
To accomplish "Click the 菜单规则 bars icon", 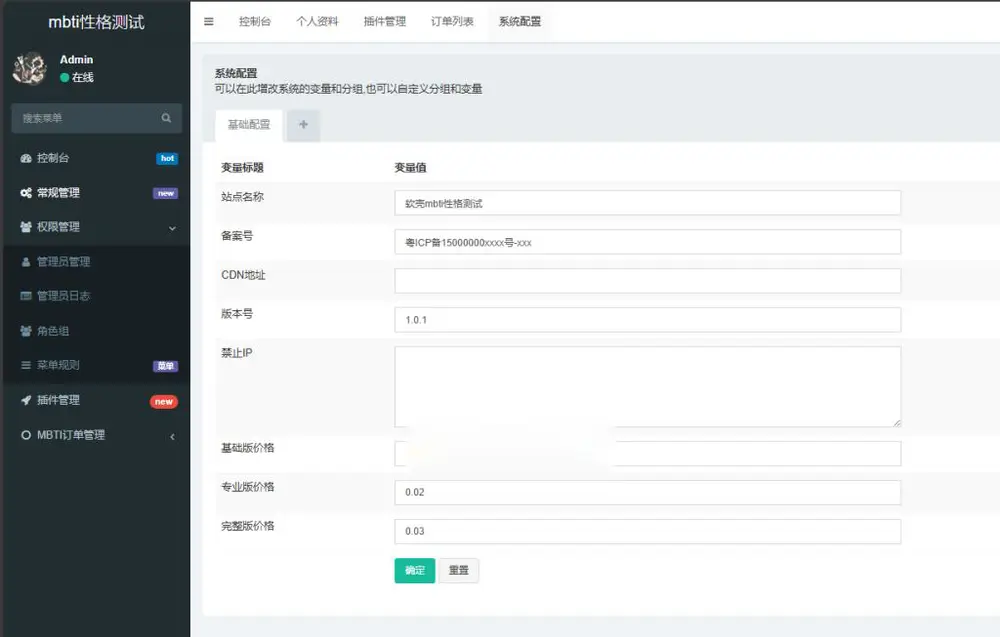I will [x=26, y=365].
